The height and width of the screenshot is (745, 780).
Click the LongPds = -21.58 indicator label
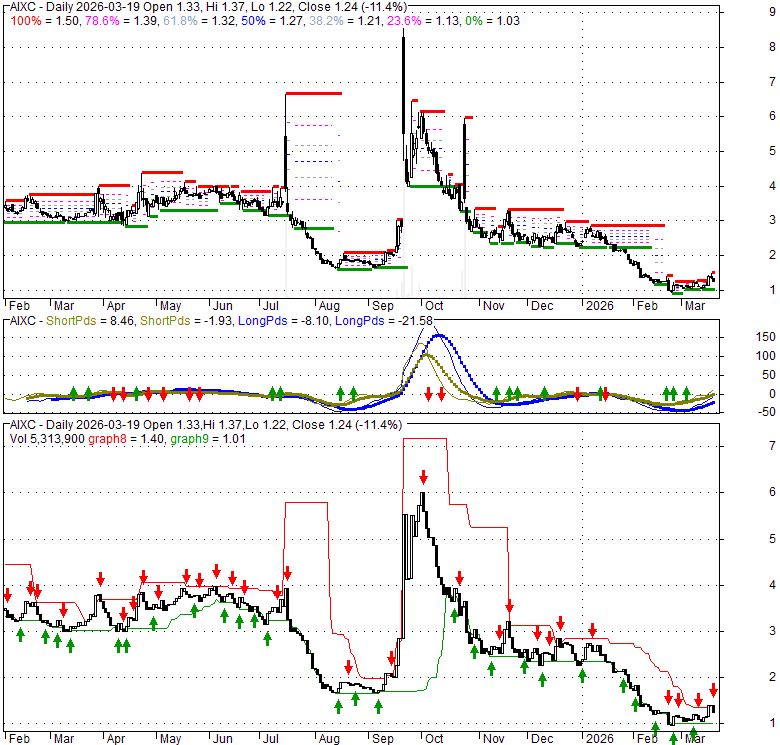[x=377, y=320]
